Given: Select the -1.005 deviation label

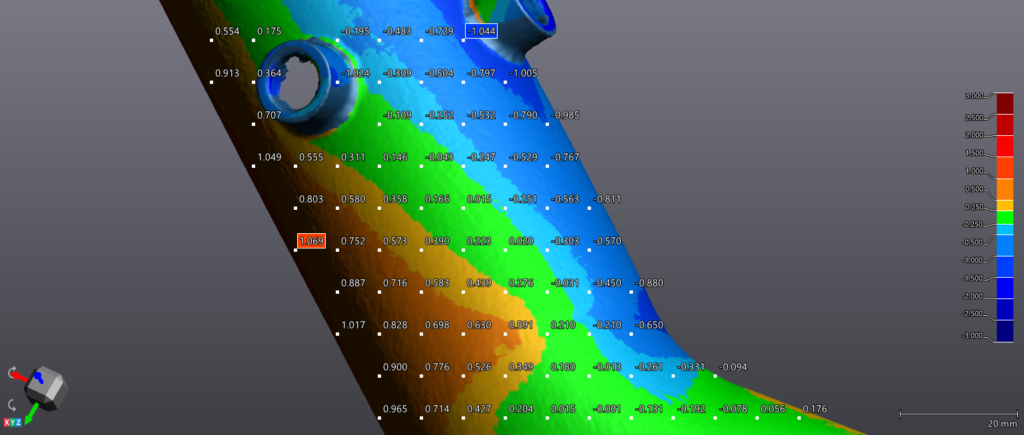Looking at the screenshot, I should pyautogui.click(x=523, y=73).
